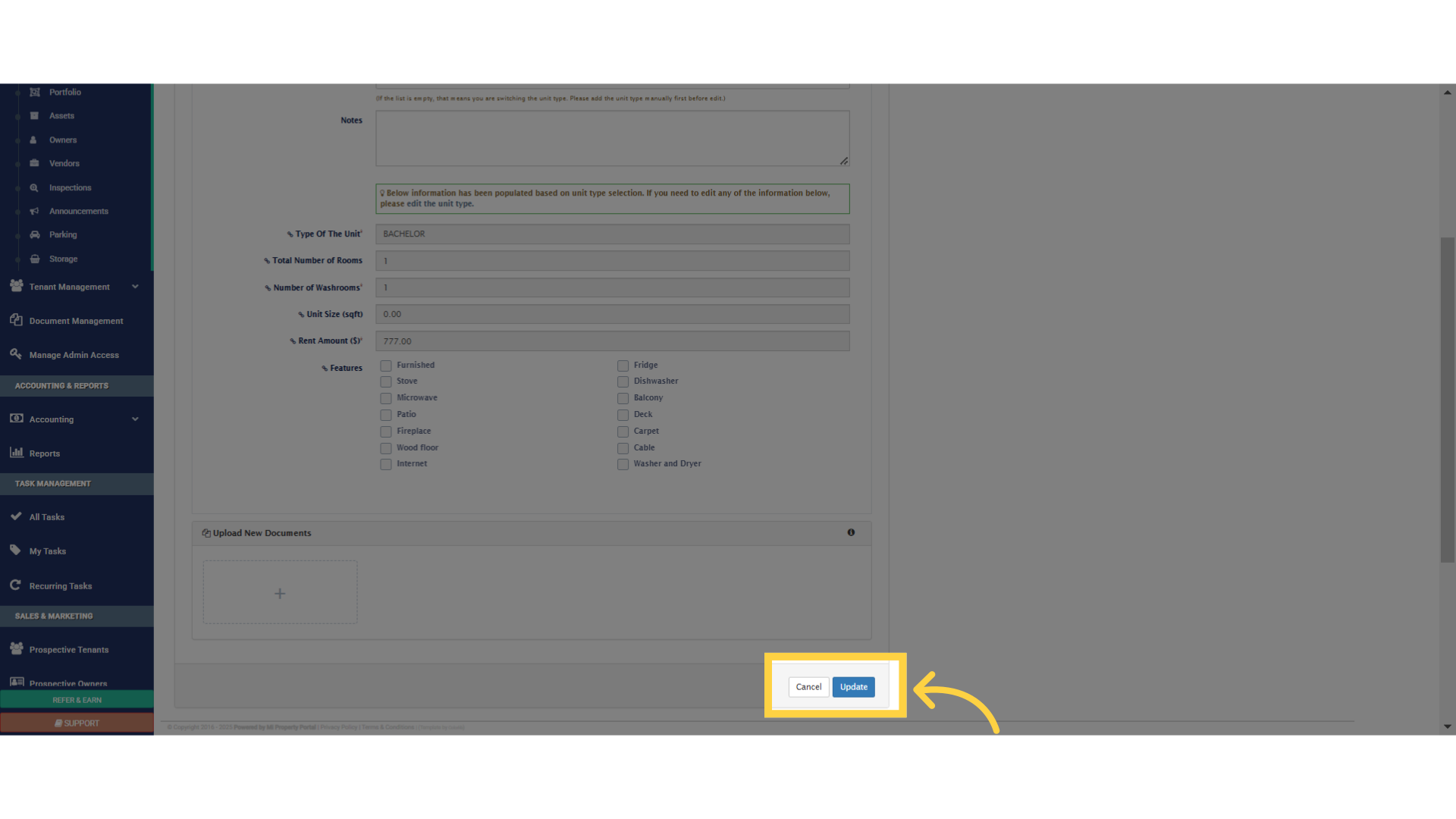Enable the Internet checkbox
The image size is (1456, 819).
(x=385, y=464)
